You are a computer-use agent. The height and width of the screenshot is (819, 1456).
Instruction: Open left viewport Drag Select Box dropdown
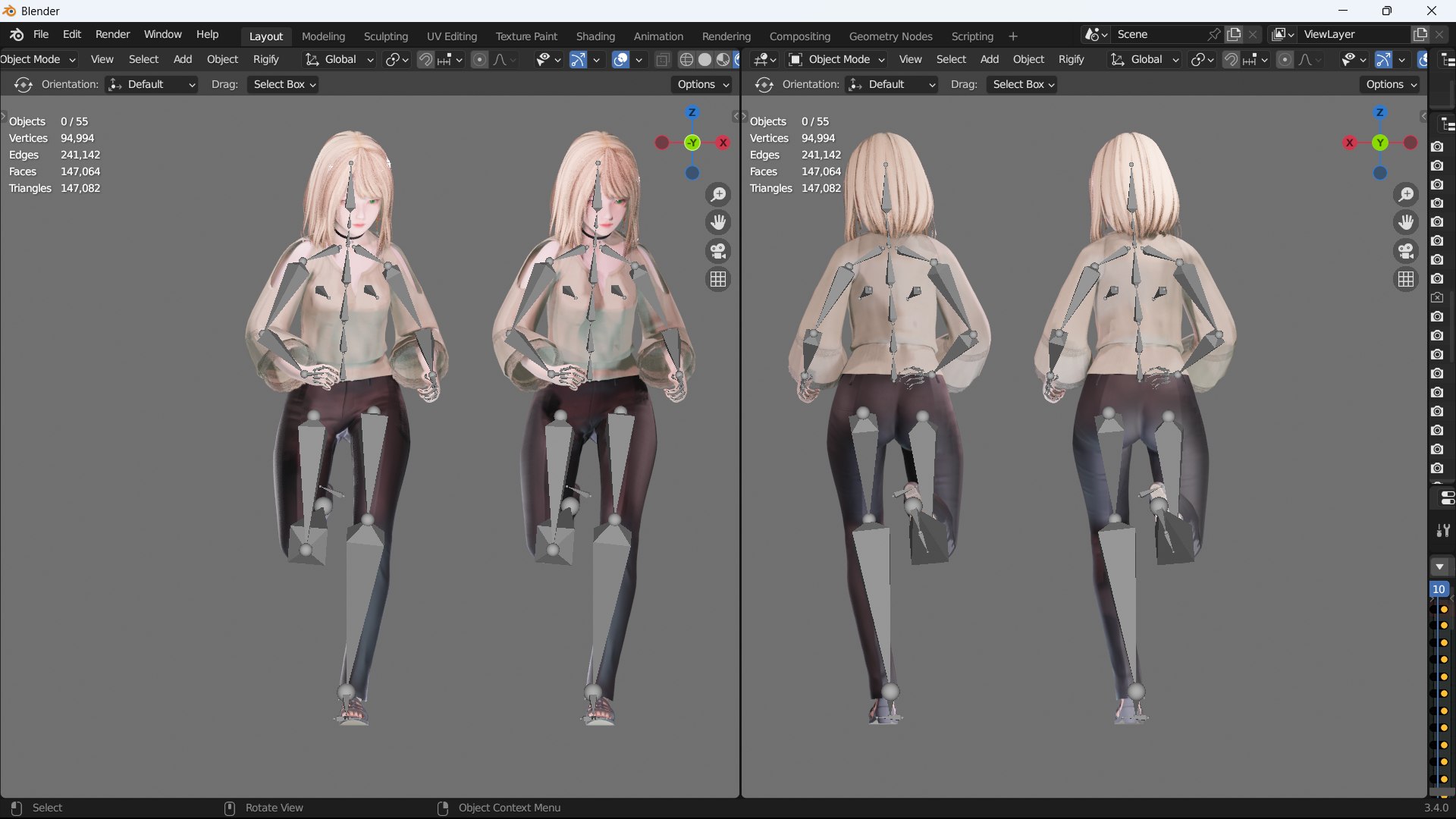(x=283, y=84)
